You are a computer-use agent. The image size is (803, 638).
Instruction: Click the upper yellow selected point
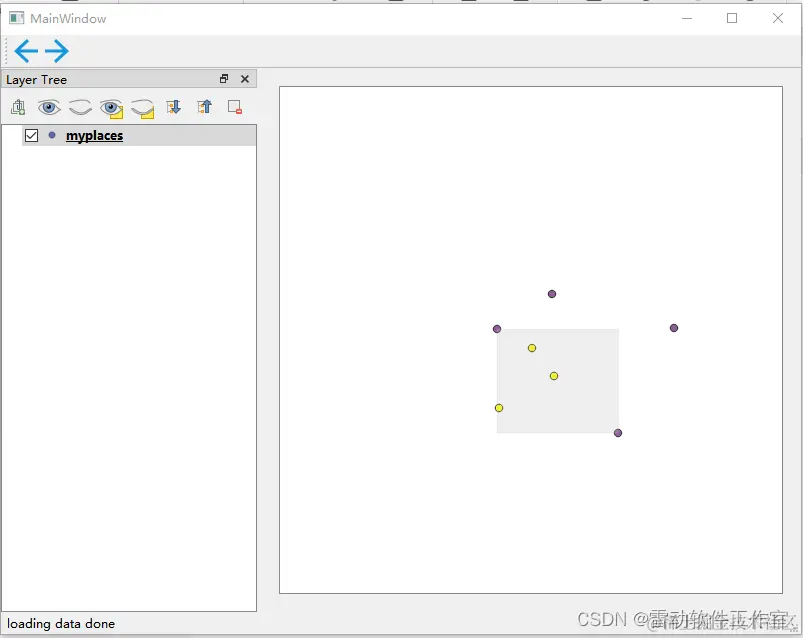tap(532, 348)
